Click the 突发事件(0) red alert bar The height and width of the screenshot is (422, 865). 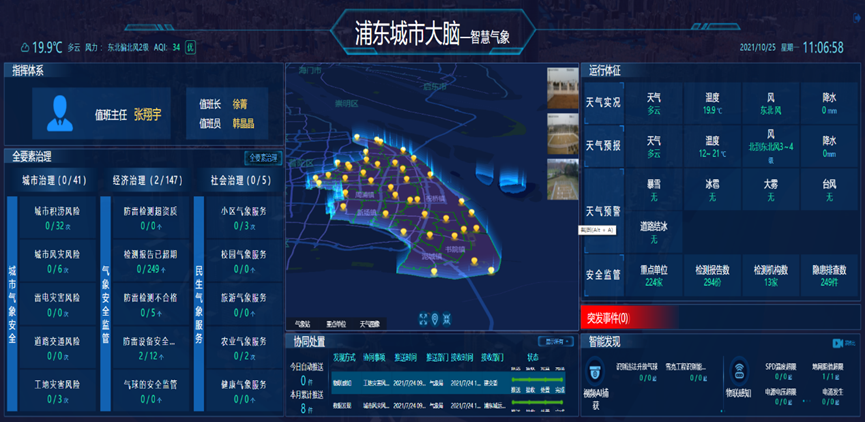pyautogui.click(x=720, y=318)
